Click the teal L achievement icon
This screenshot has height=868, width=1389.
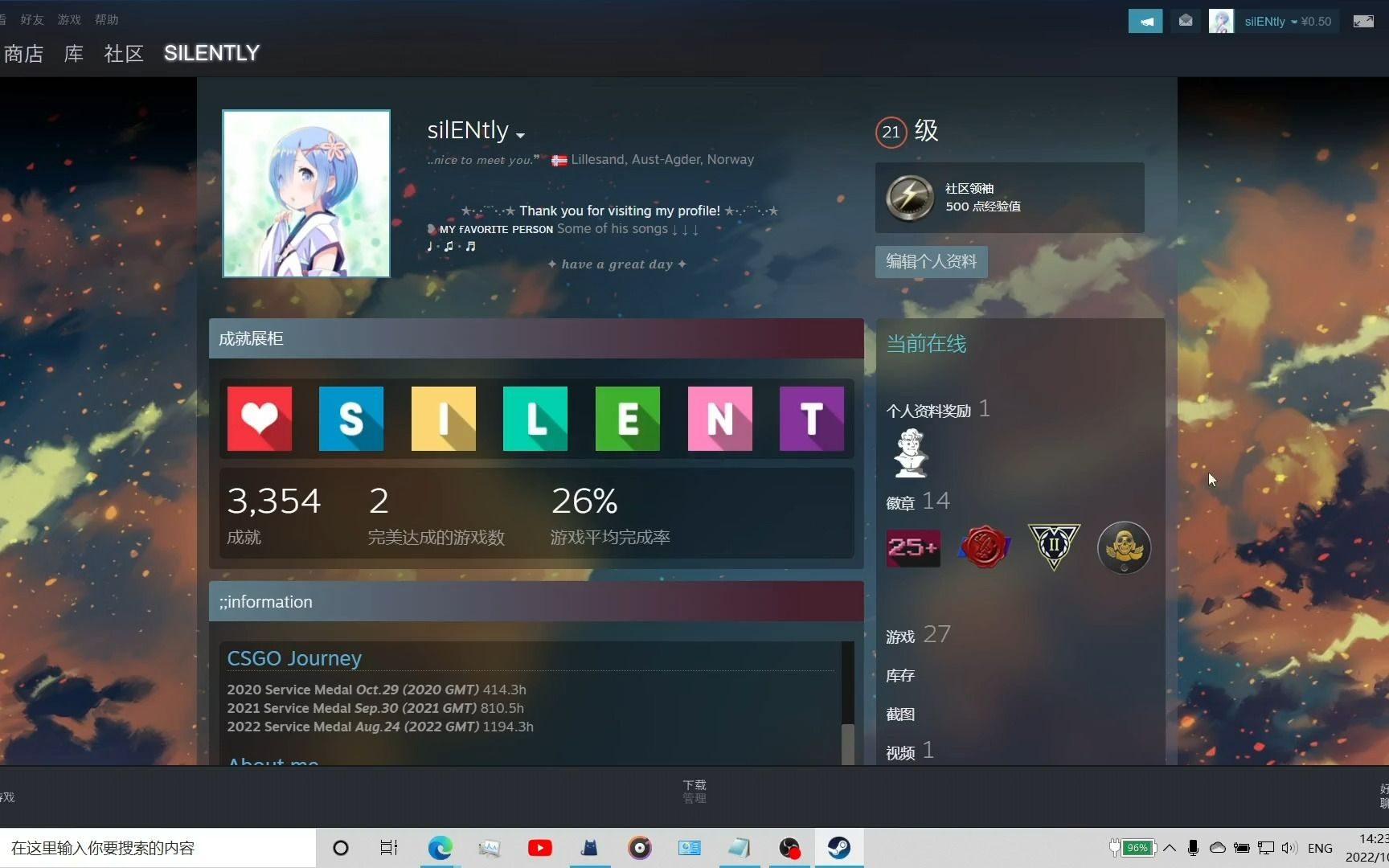pos(535,419)
